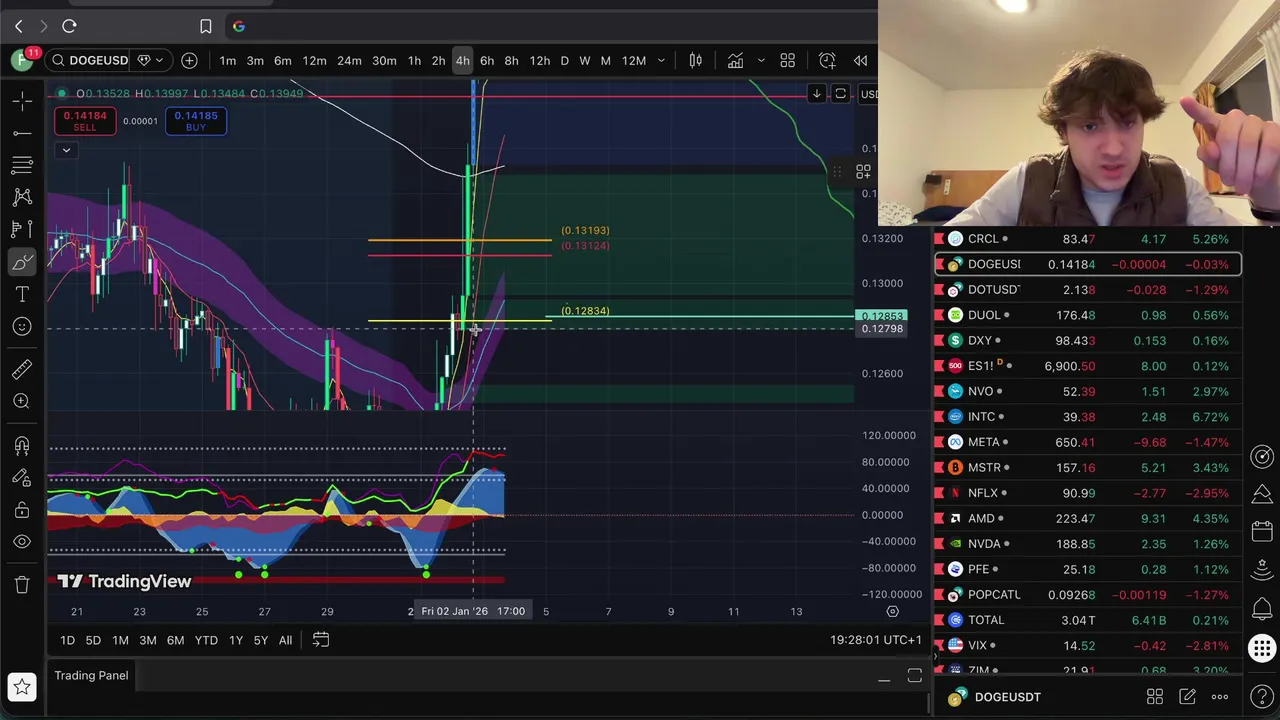This screenshot has height=720, width=1280.
Task: Toggle magnet mode for drawings
Action: 22,445
